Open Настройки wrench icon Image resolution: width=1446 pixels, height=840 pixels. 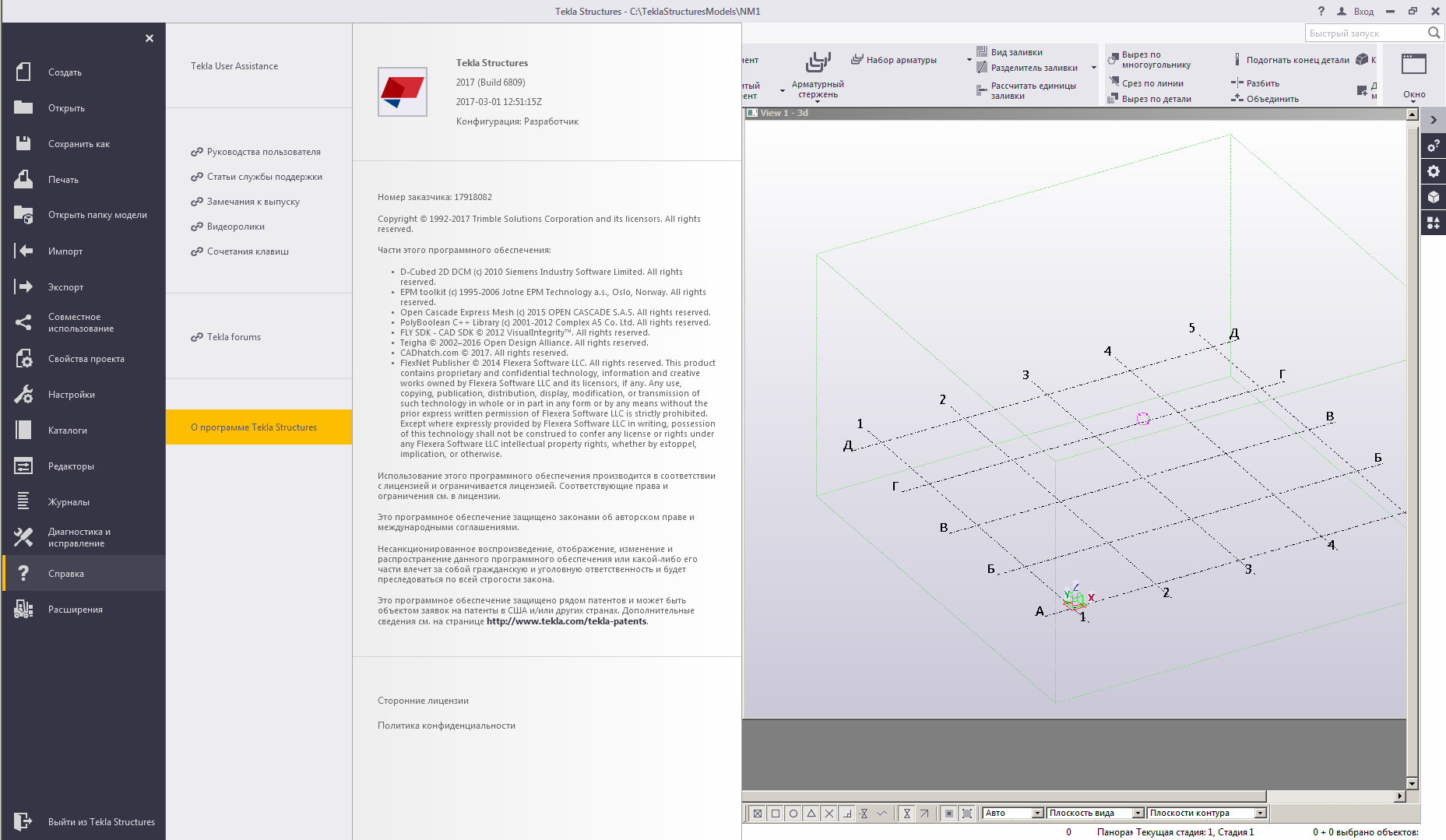tap(23, 394)
